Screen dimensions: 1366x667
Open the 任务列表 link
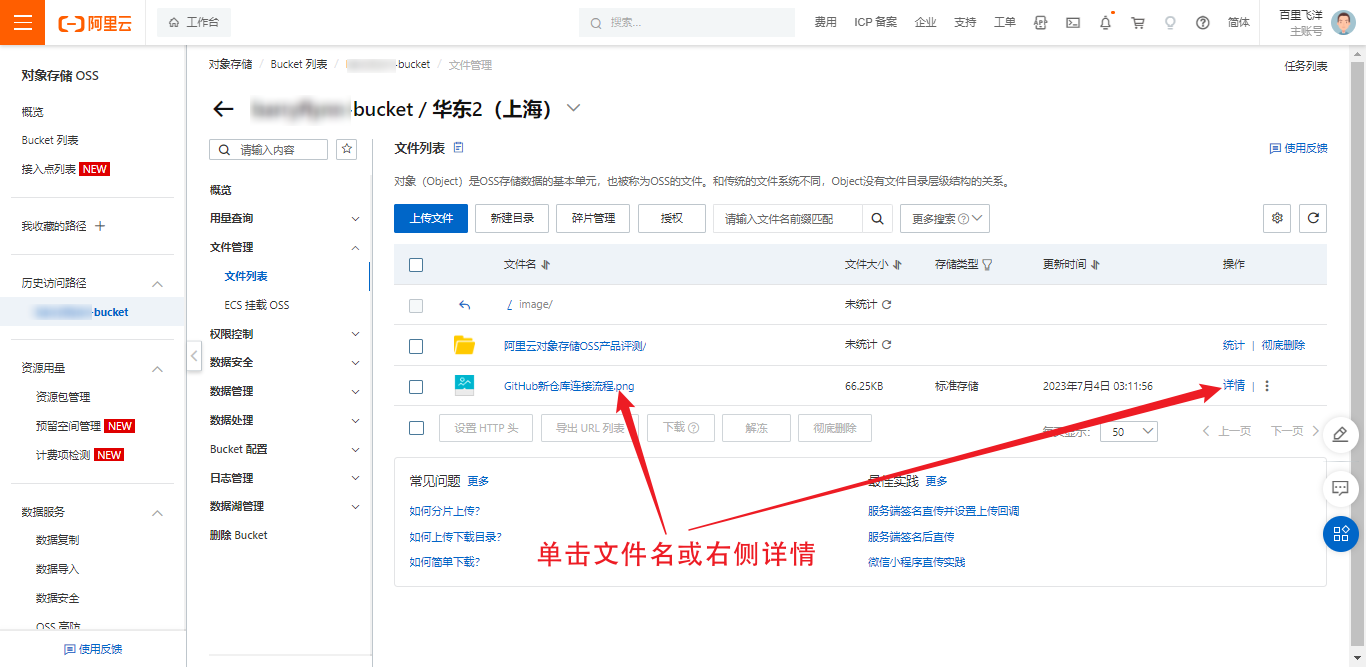coord(1306,66)
